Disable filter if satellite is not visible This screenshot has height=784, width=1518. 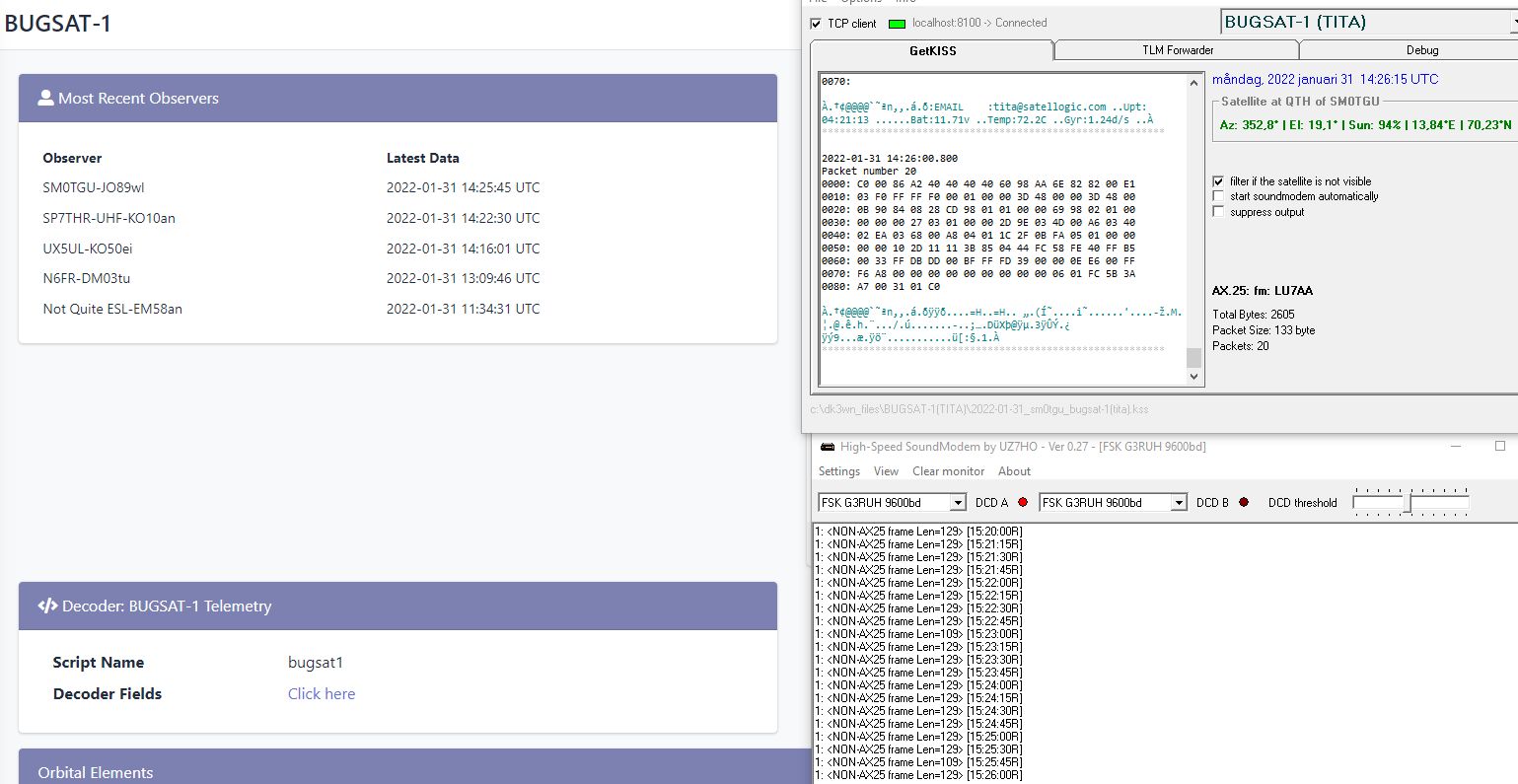tap(1219, 181)
